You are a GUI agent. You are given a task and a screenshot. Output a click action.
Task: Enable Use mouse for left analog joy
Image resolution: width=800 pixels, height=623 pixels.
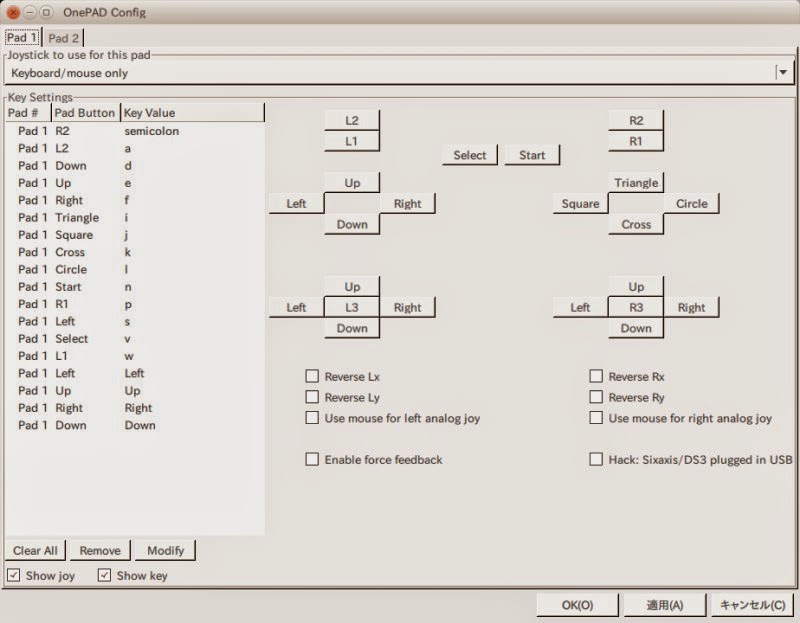(x=312, y=418)
